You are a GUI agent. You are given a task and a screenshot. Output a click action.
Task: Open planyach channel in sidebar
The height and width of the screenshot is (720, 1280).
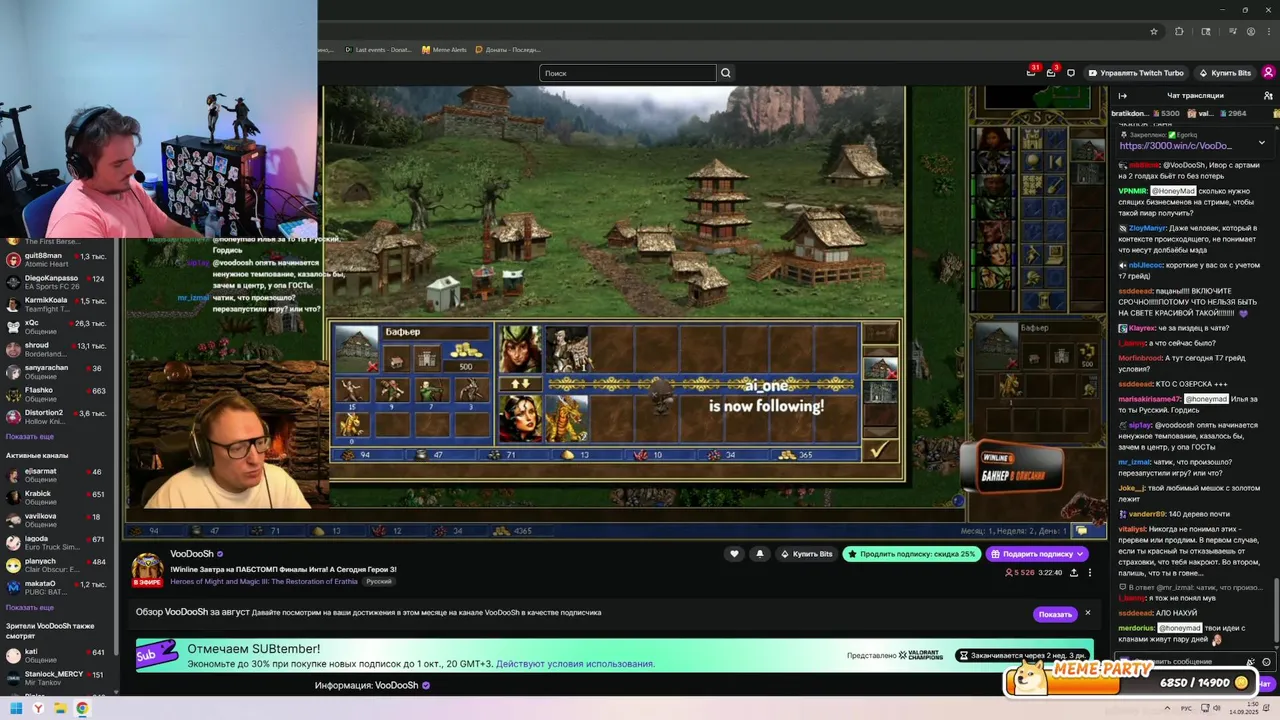(x=57, y=565)
